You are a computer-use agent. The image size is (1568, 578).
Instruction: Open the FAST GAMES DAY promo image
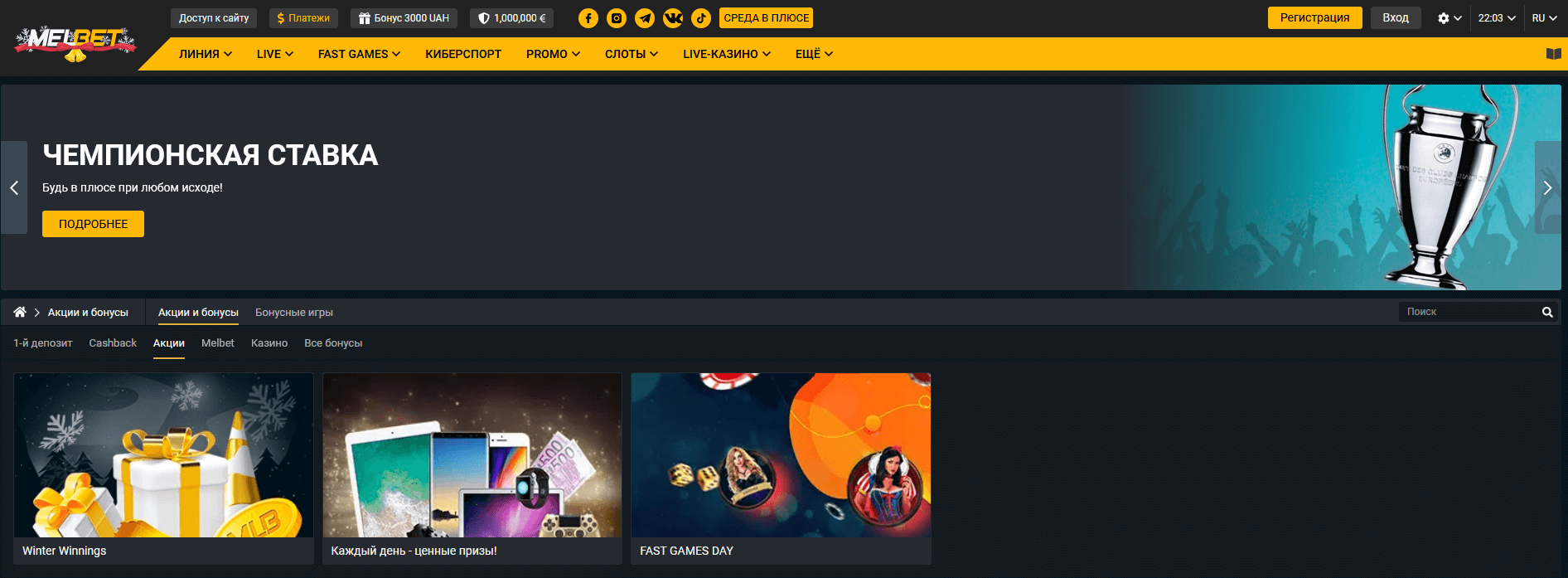(781, 455)
